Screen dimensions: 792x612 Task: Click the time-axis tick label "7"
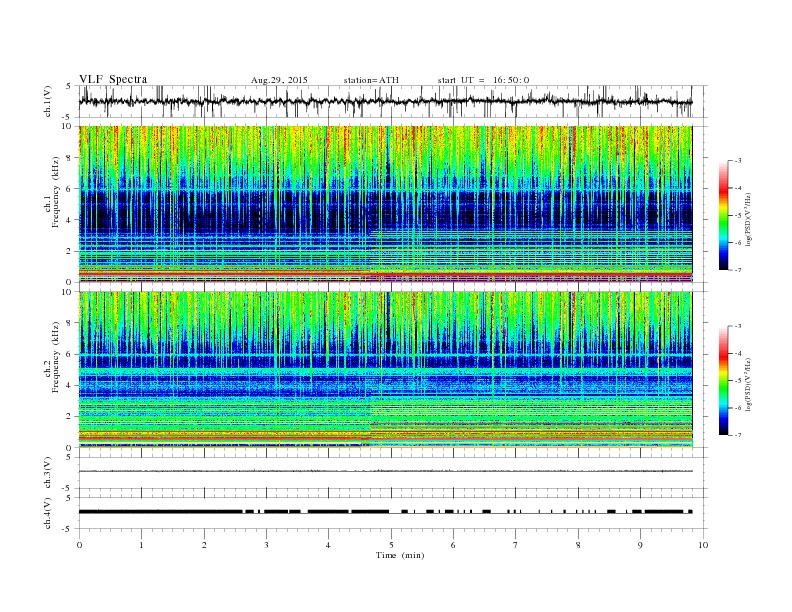[516, 545]
